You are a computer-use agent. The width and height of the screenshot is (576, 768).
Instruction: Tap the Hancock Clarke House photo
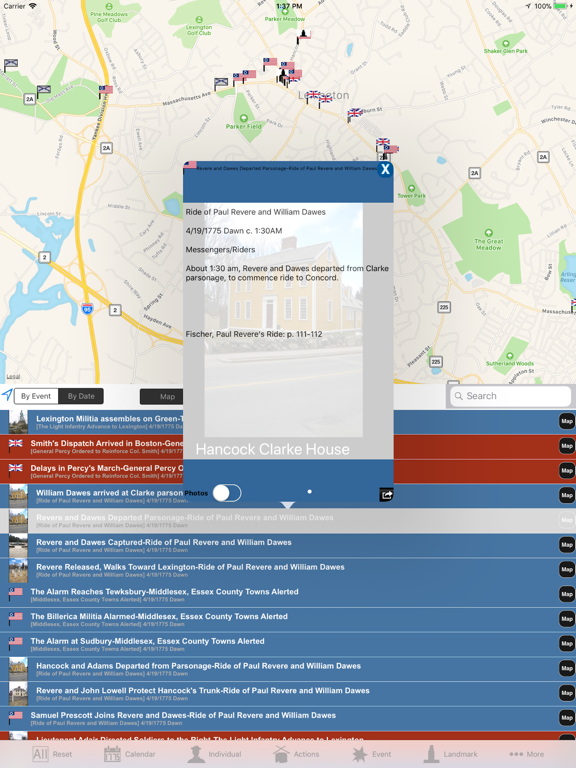tap(284, 320)
